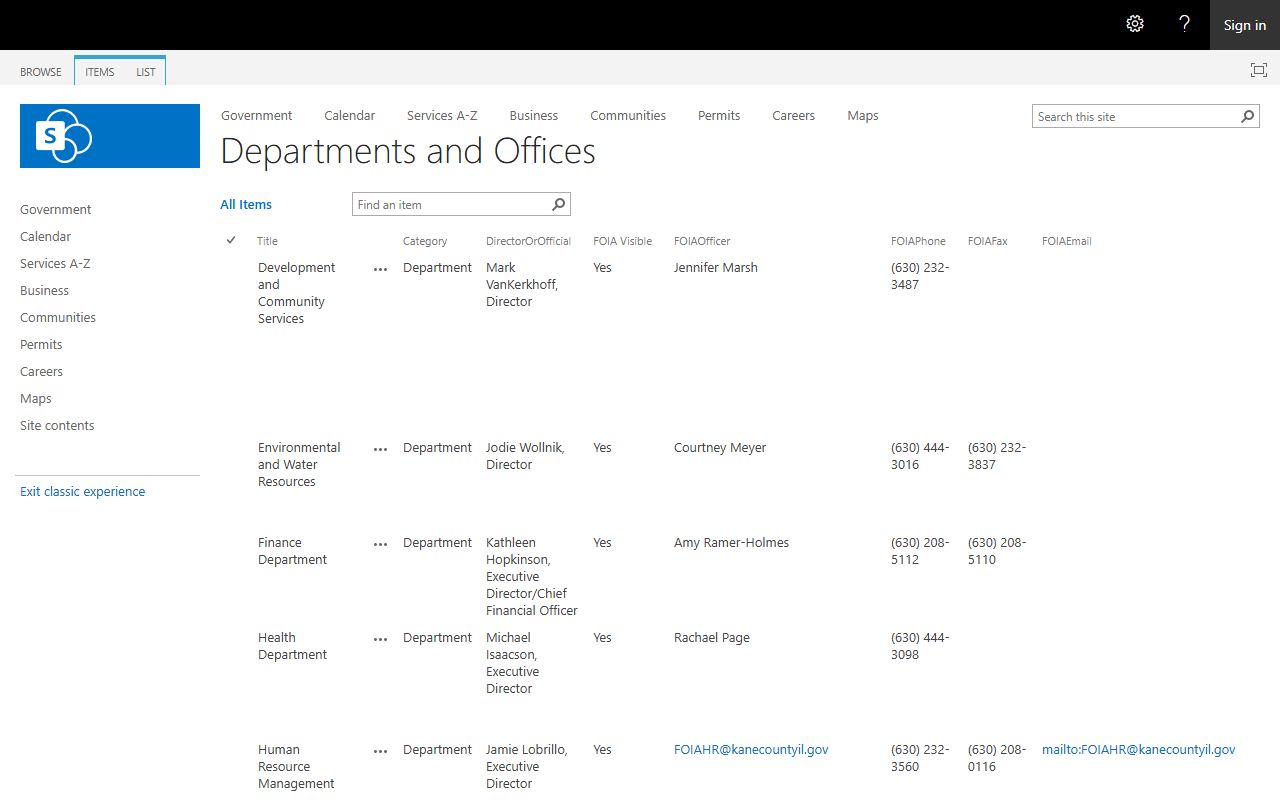The width and height of the screenshot is (1280, 800).
Task: Switch to the BROWSE ribbon tab
Action: [x=41, y=72]
